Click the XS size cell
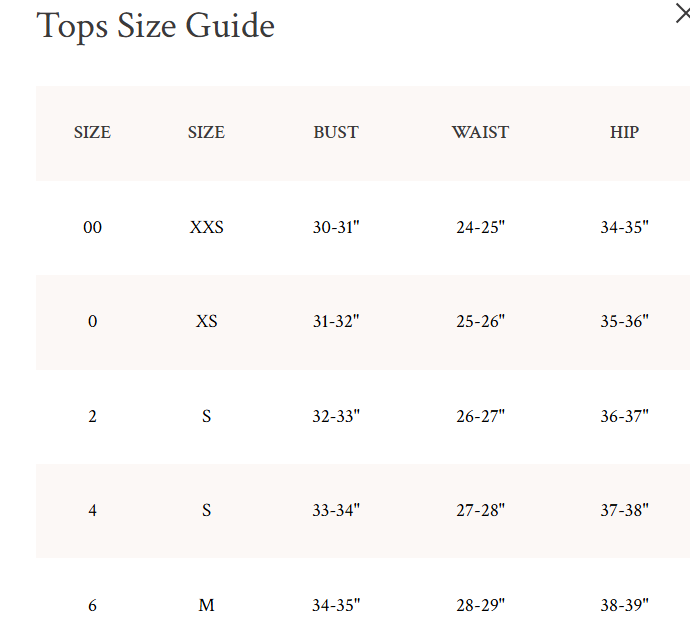The image size is (690, 639). tap(206, 322)
